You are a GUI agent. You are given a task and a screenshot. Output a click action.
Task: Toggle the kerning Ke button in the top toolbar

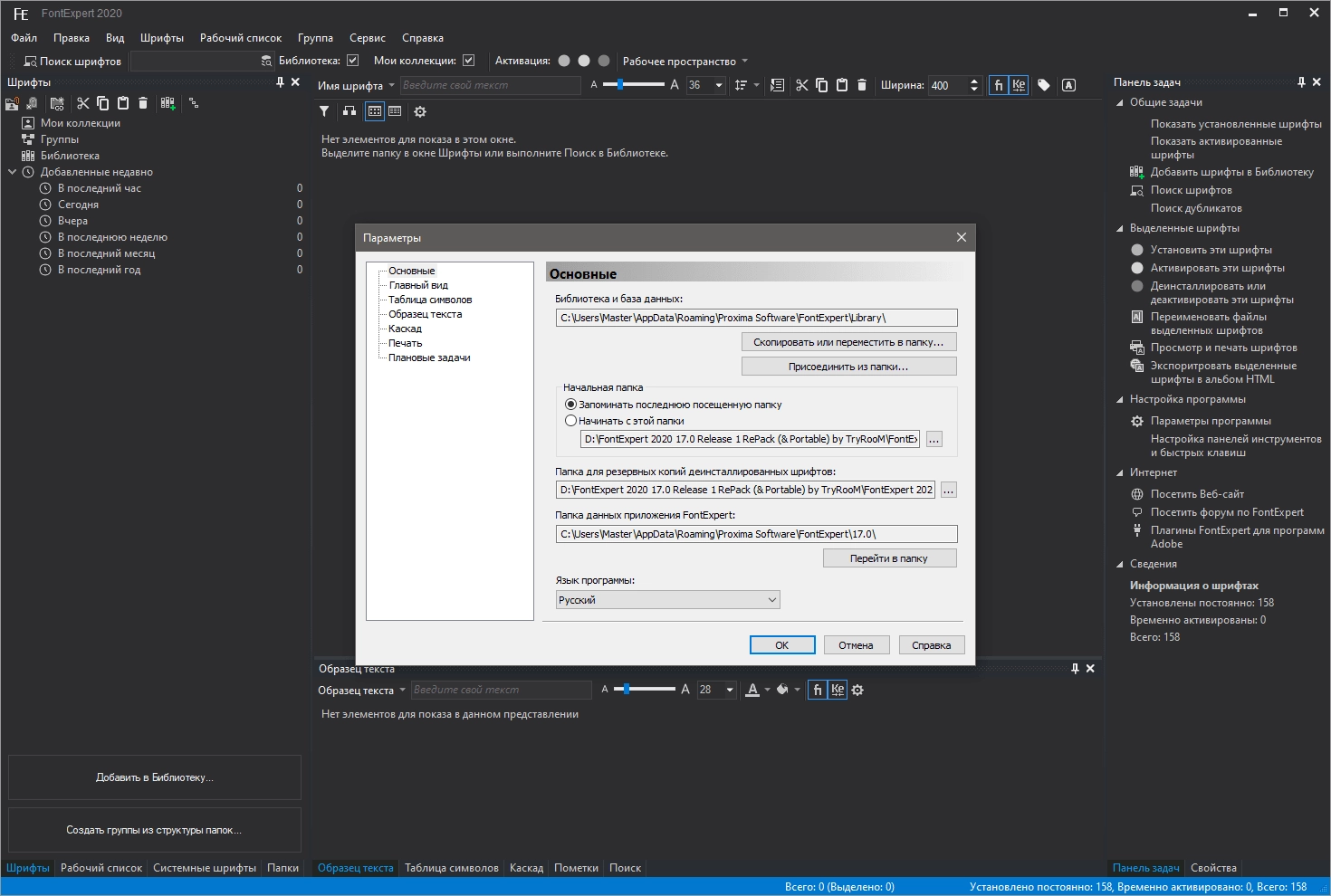[1019, 85]
